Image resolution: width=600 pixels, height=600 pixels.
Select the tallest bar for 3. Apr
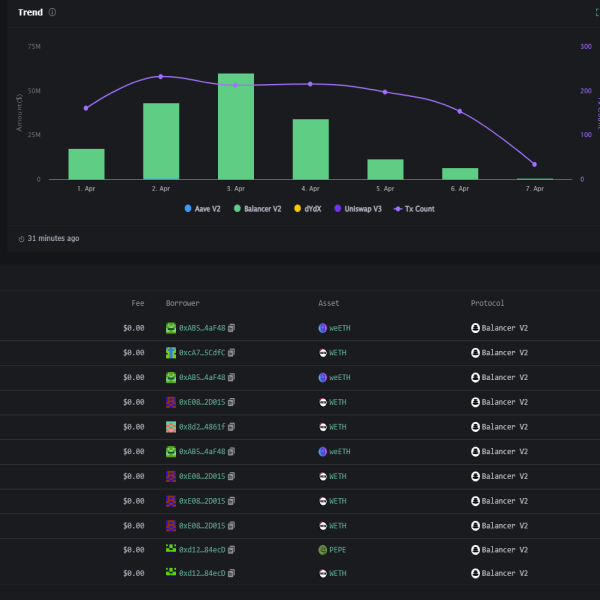point(236,126)
